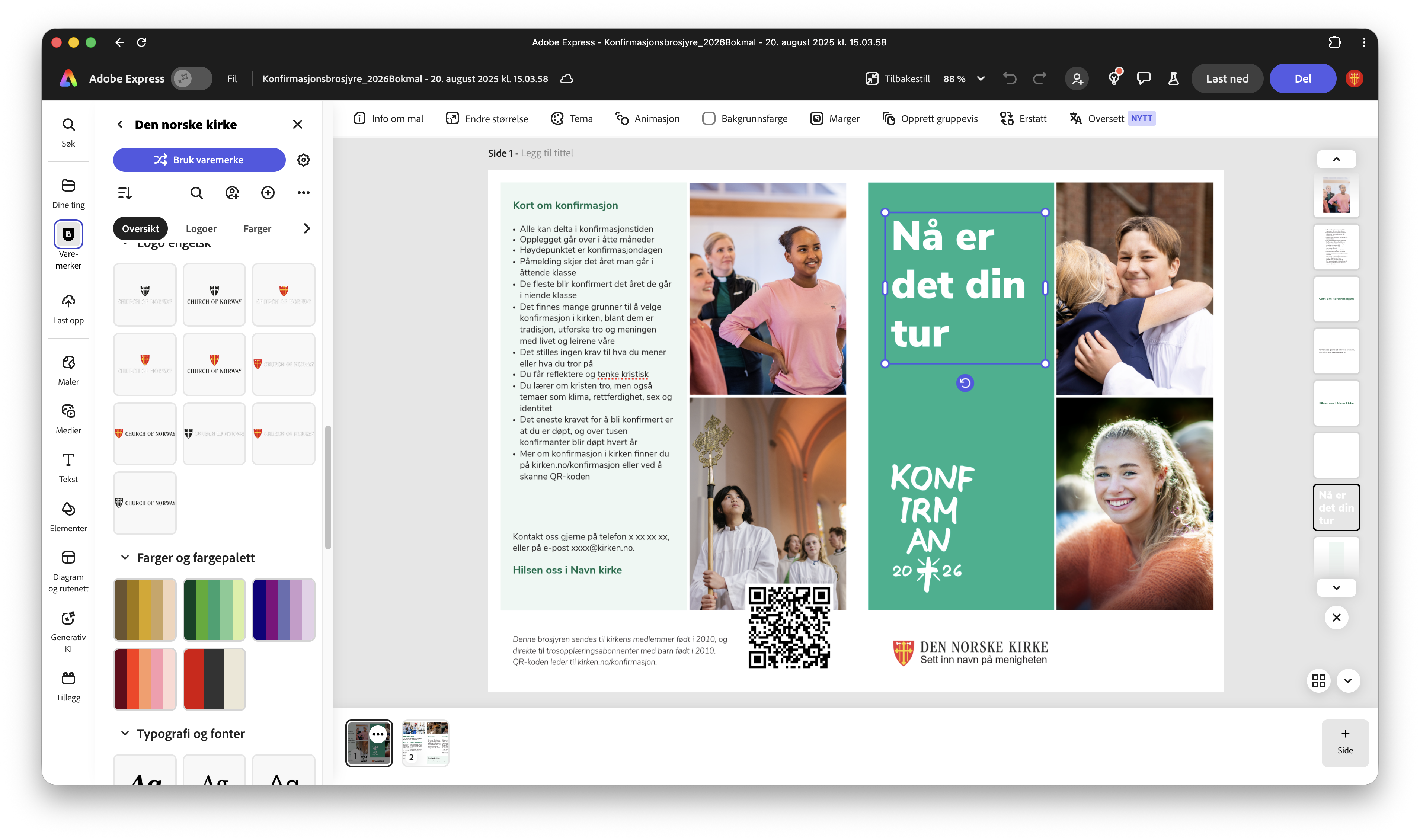Click the Endre størrelse toolbar icon
Screen dimensions: 1420x840
(x=486, y=118)
